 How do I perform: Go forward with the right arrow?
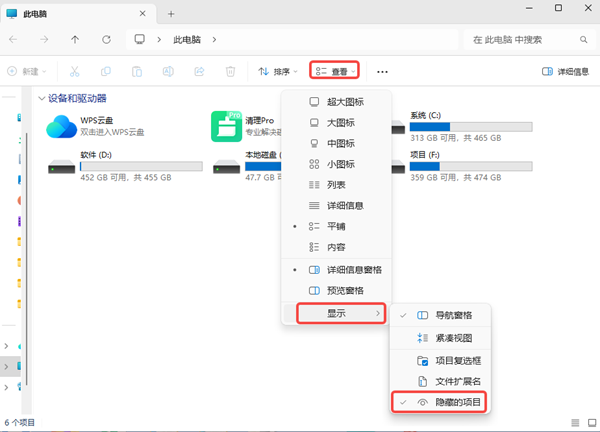pyautogui.click(x=44, y=39)
